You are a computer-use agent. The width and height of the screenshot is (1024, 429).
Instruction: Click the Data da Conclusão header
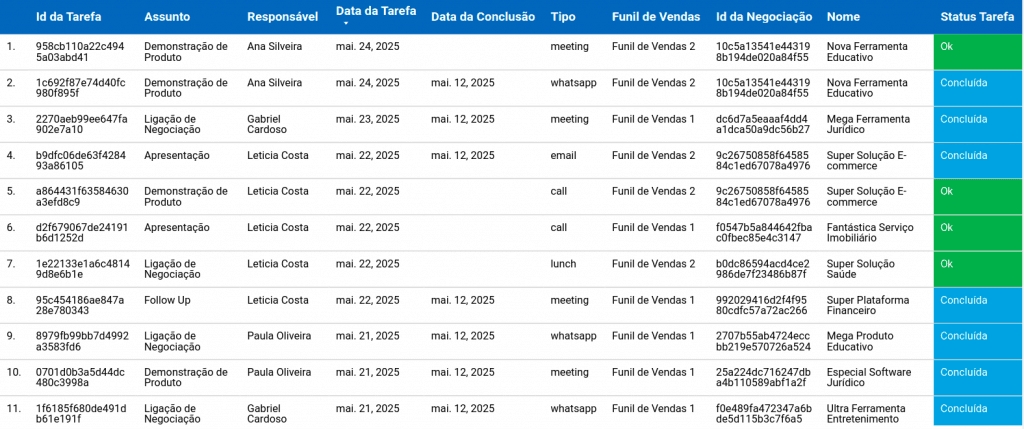click(x=481, y=17)
